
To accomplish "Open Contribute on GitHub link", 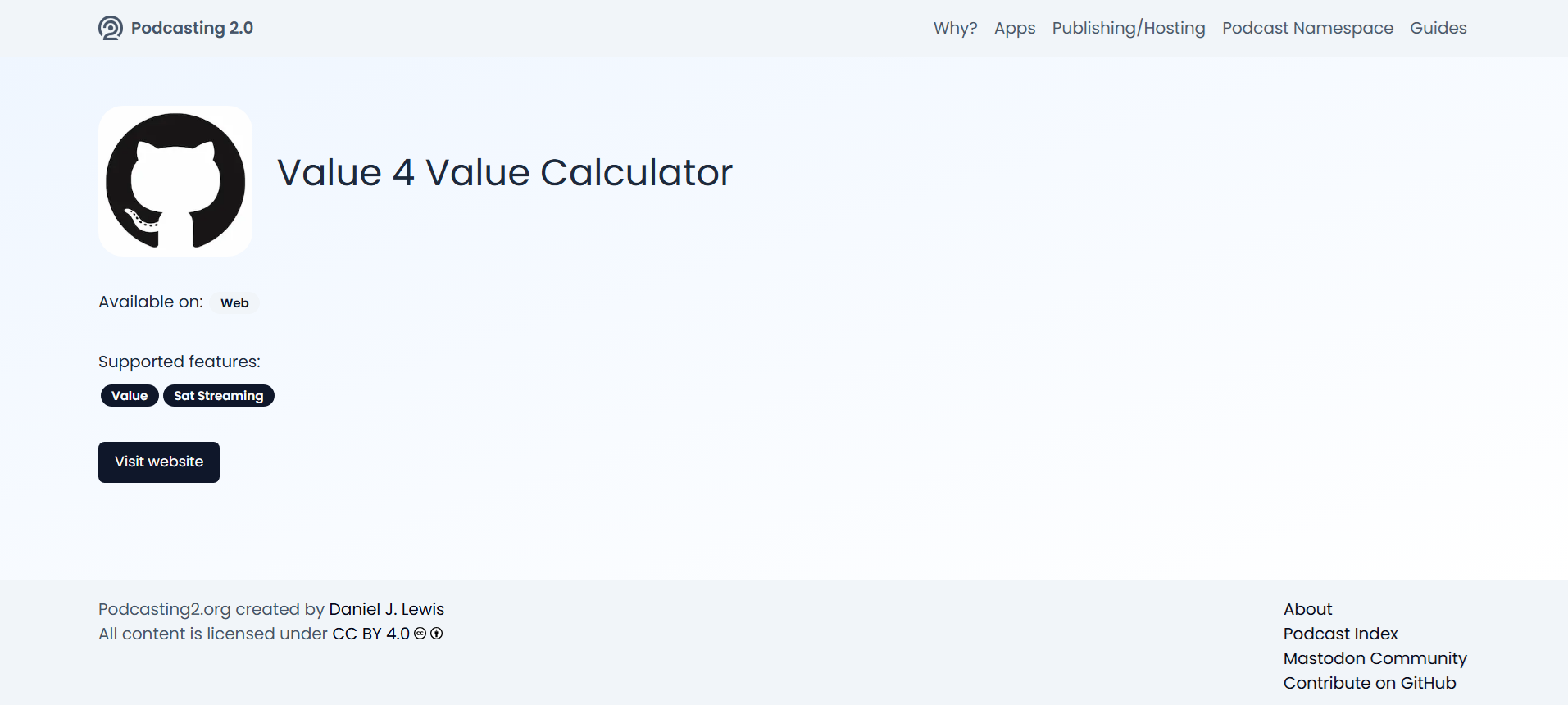I will point(1370,683).
